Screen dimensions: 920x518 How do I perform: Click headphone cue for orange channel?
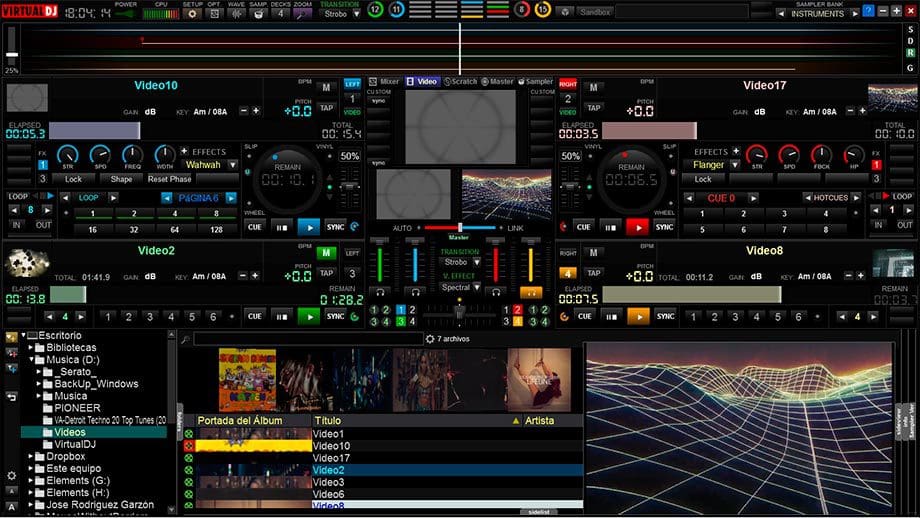point(530,292)
